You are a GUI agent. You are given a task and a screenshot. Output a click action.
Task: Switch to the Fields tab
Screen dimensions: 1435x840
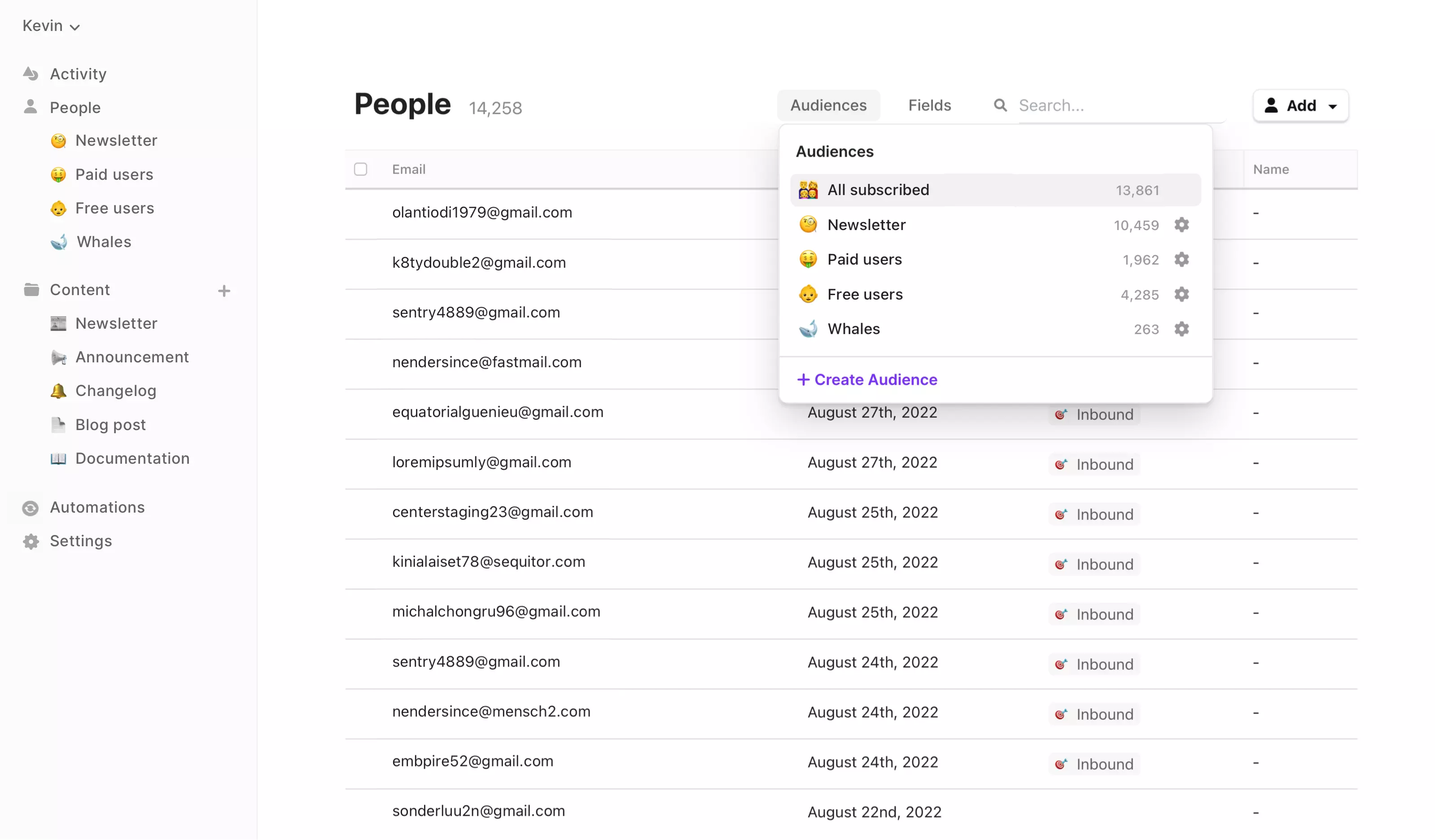click(929, 105)
